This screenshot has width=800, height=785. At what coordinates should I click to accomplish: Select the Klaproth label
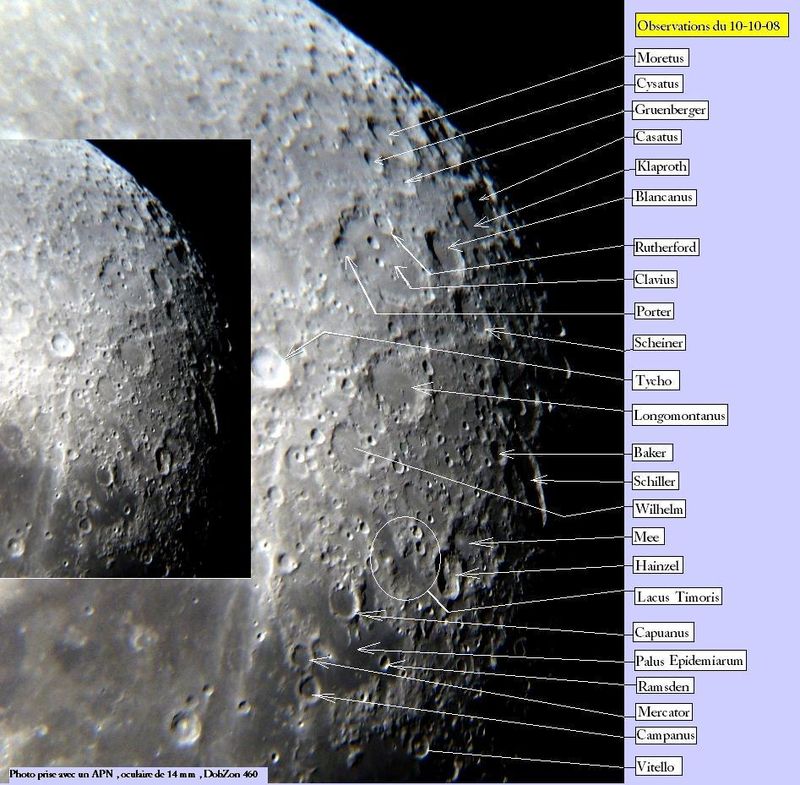[x=662, y=166]
